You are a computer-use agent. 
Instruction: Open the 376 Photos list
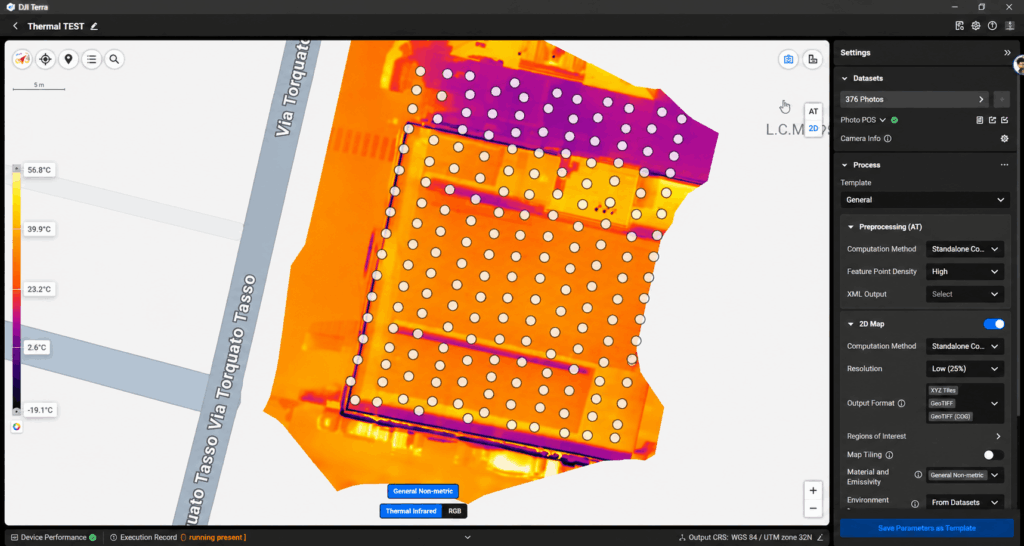pyautogui.click(x=914, y=99)
